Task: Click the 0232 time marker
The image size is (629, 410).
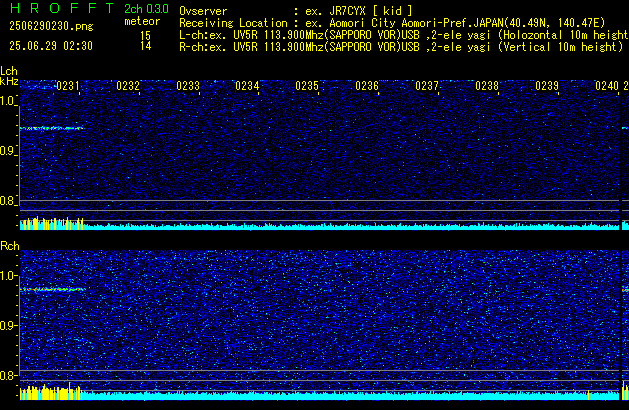Action: (128, 86)
